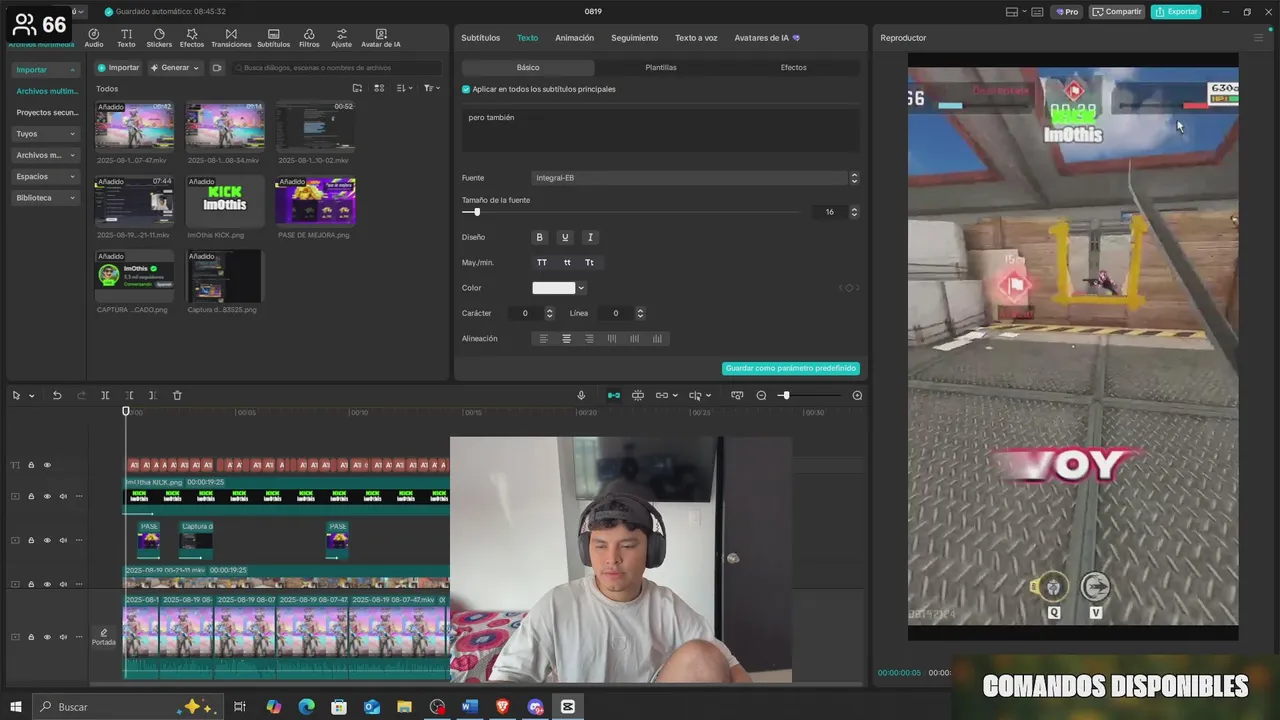
Task: Undo the last timeline action
Action: click(x=57, y=396)
